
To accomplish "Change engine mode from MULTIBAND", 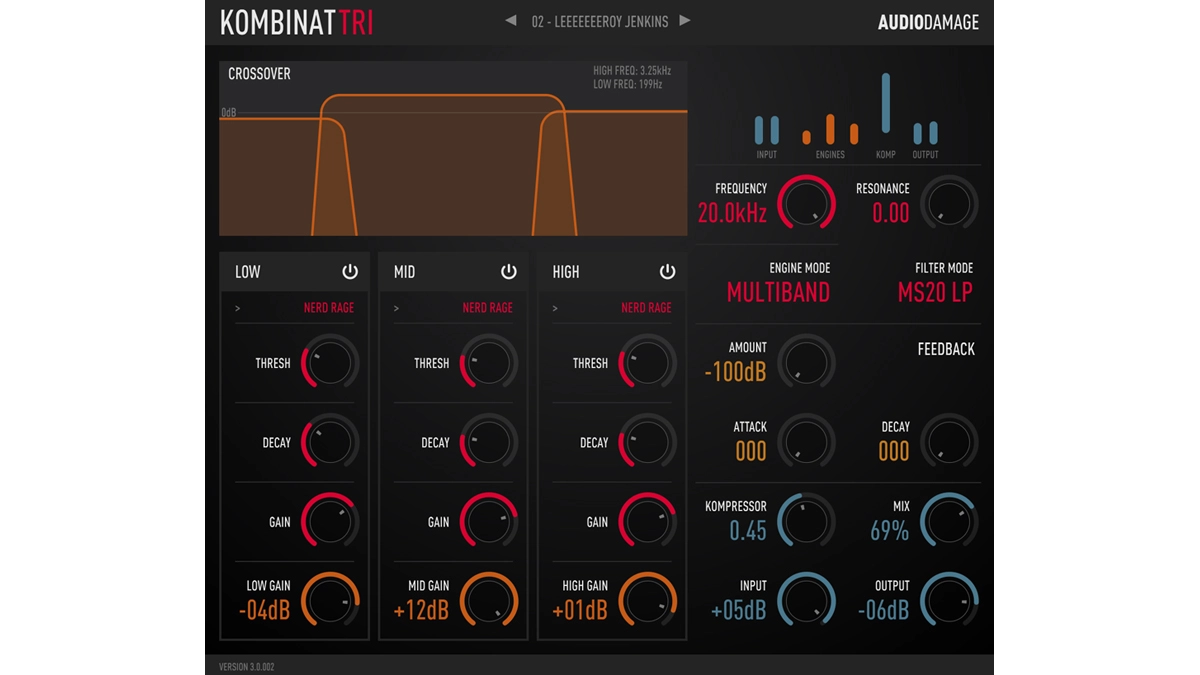I will pos(778,292).
